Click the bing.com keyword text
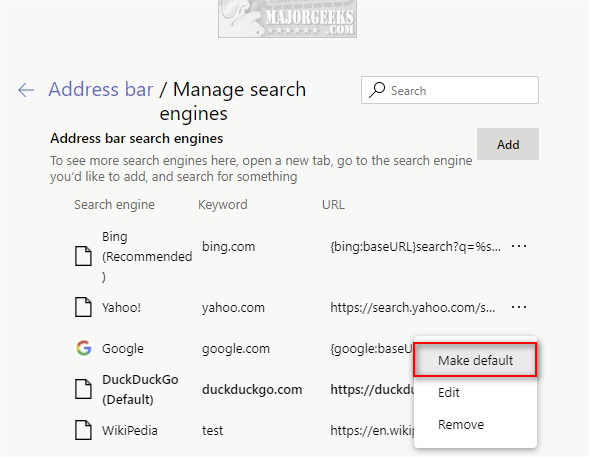The width and height of the screenshot is (589, 457). (x=228, y=247)
